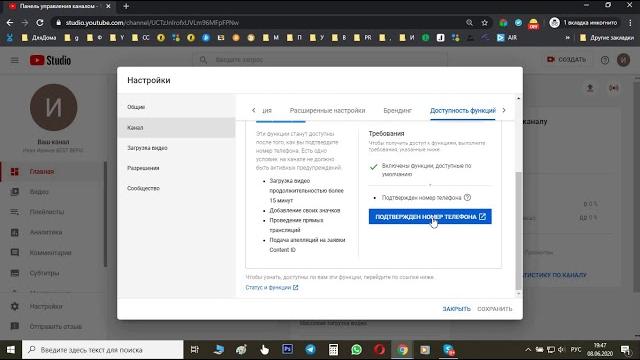Show hidden system tray icons
The width and height of the screenshot is (640, 360).
coord(528,350)
